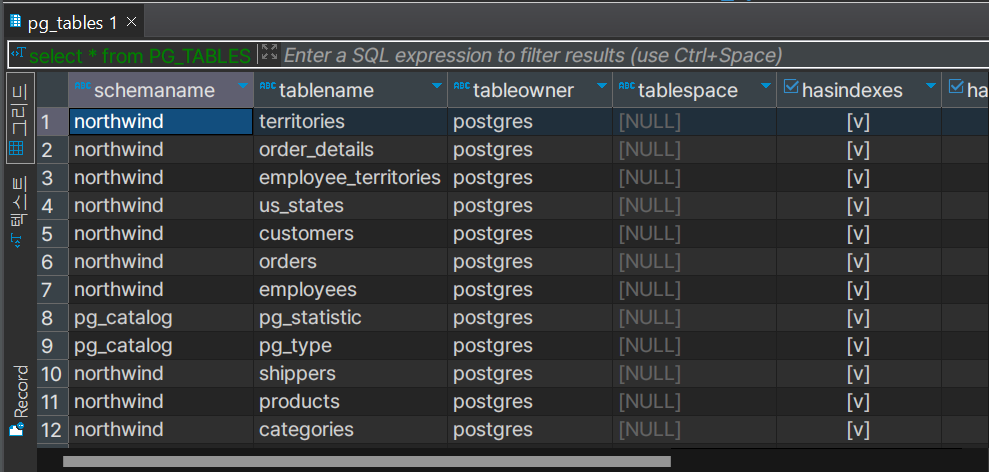Click the tablename column header

click(351, 90)
